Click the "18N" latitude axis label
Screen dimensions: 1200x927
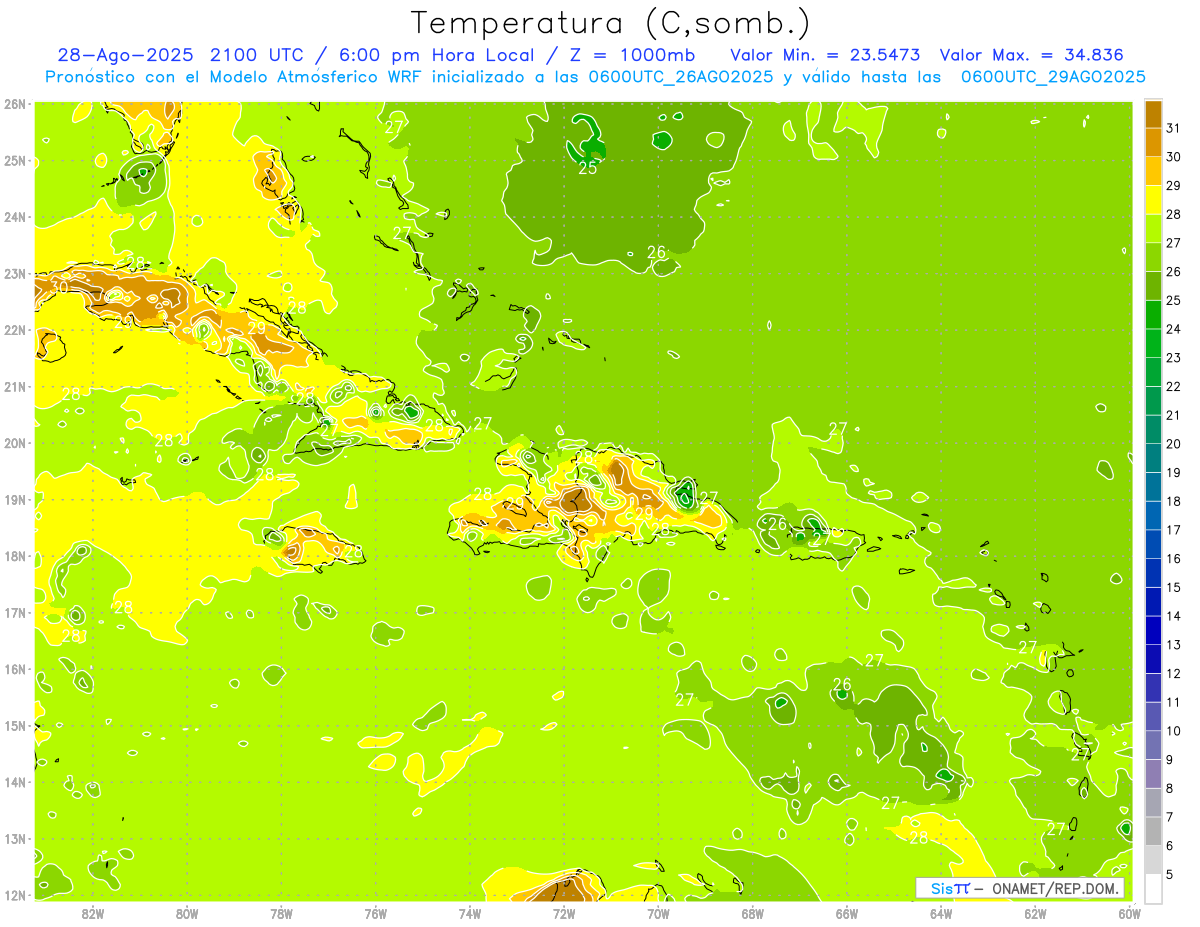[x=14, y=556]
